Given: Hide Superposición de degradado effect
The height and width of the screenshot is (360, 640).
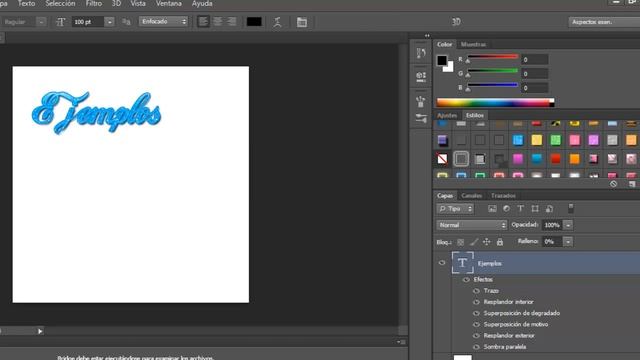Looking at the screenshot, I should tap(476, 313).
